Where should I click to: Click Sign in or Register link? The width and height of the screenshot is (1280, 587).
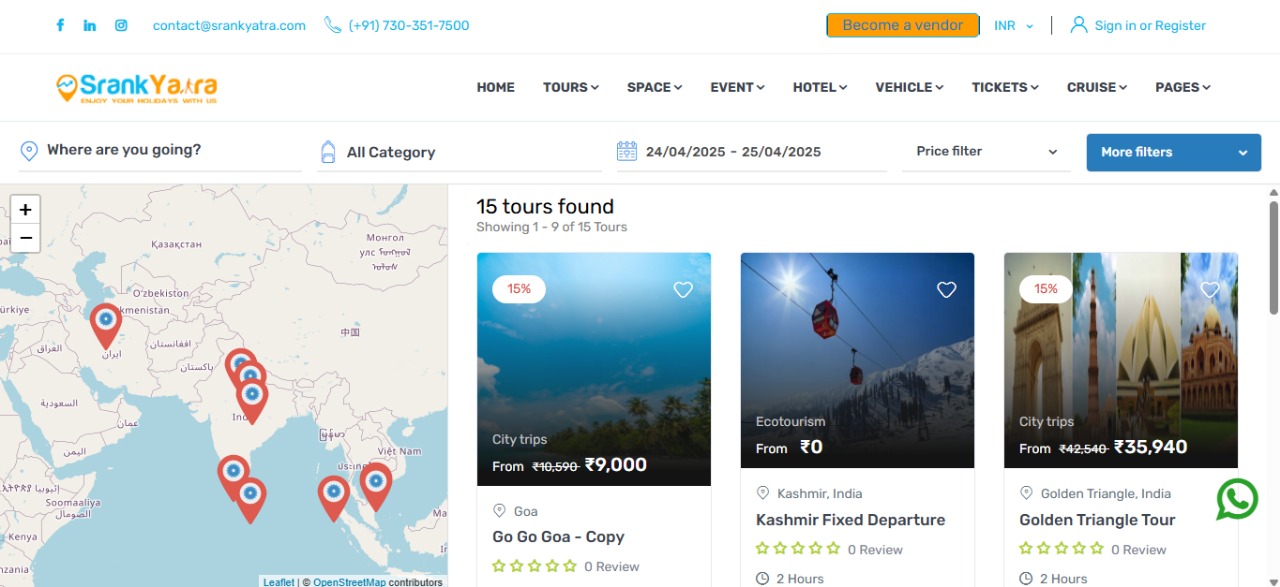click(1149, 26)
